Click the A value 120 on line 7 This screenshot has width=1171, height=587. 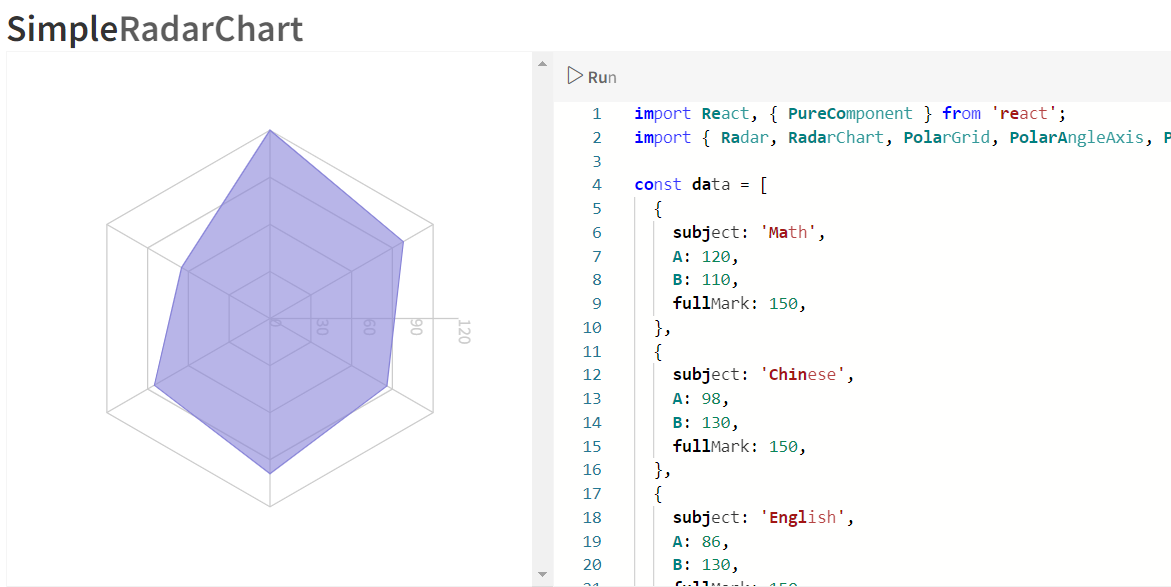716,255
